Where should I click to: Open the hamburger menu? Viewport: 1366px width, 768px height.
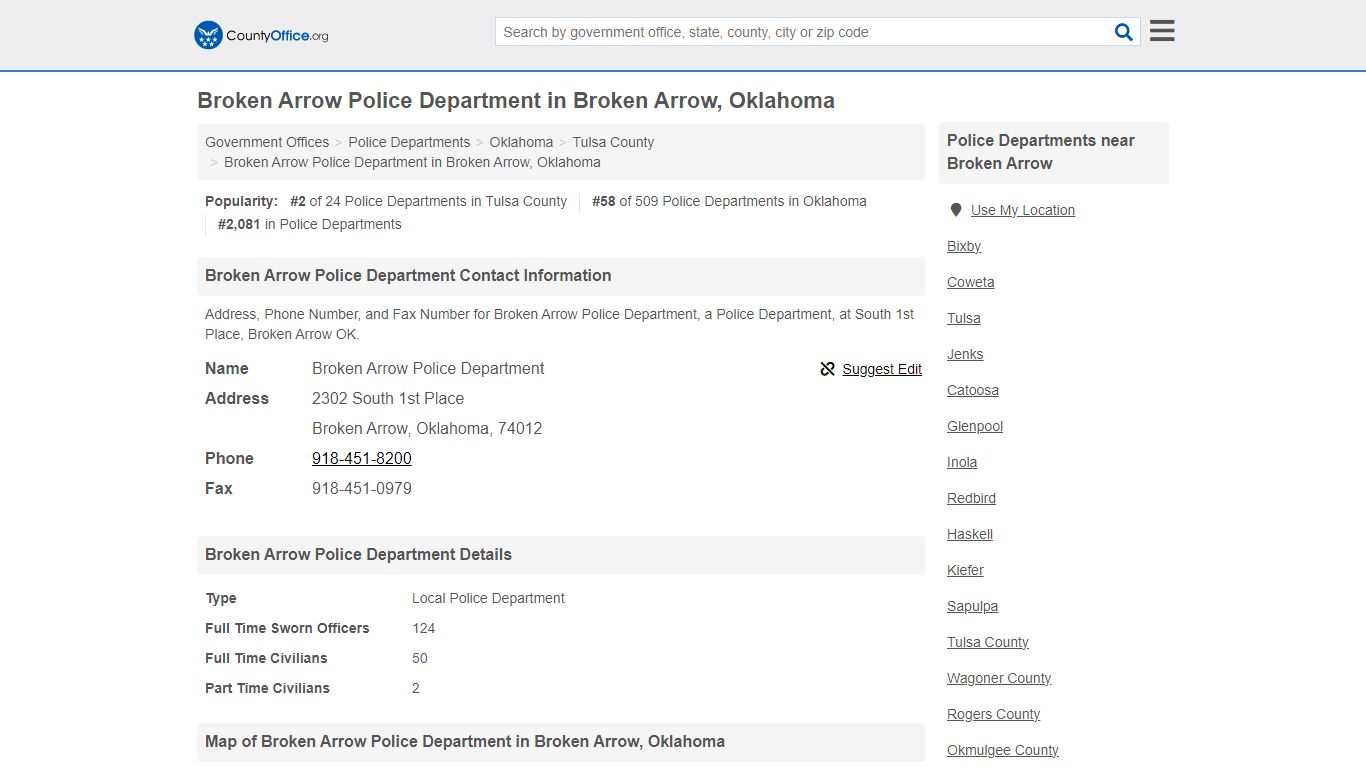coord(1162,31)
